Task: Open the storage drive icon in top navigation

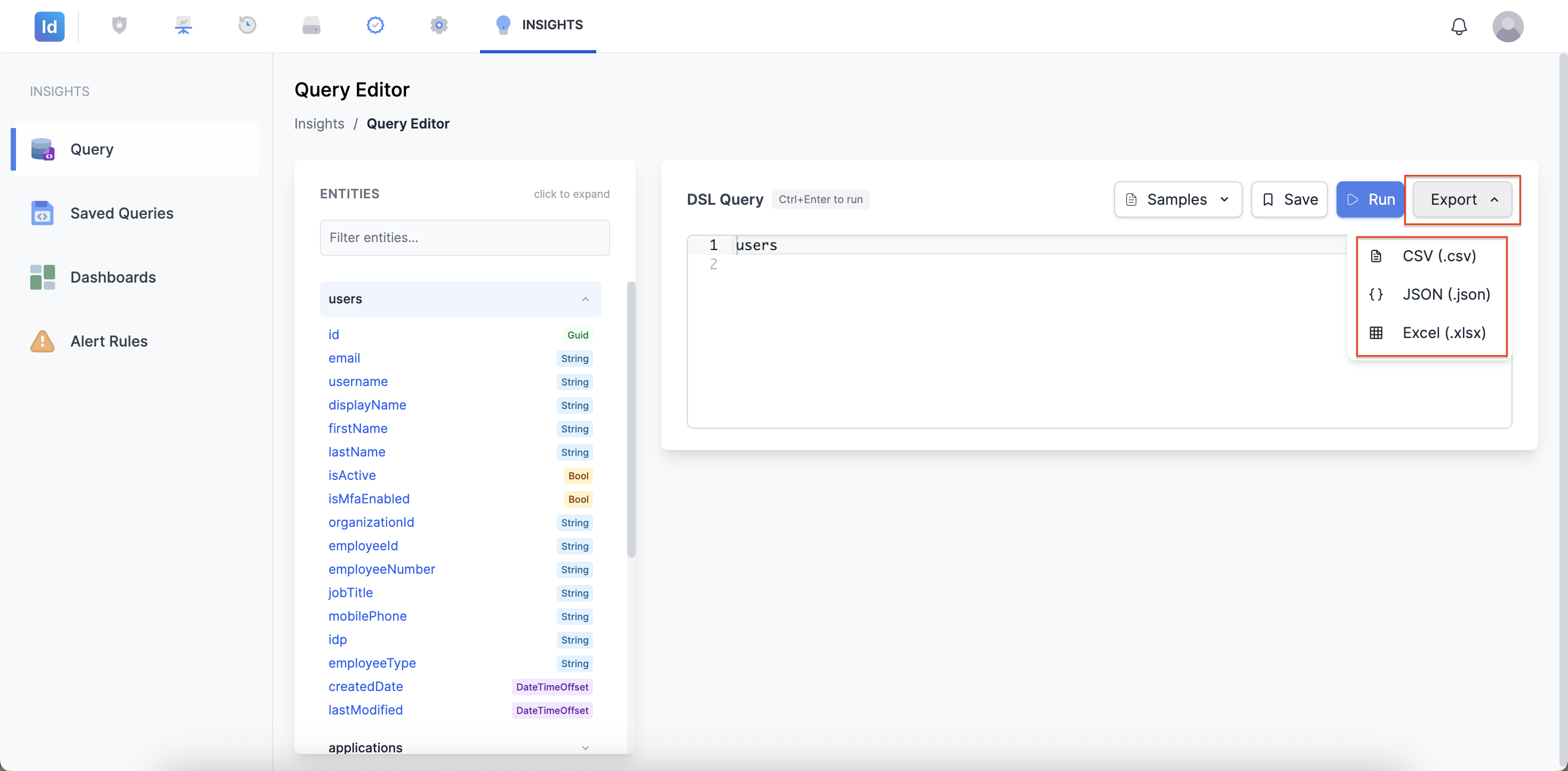Action: pyautogui.click(x=311, y=25)
